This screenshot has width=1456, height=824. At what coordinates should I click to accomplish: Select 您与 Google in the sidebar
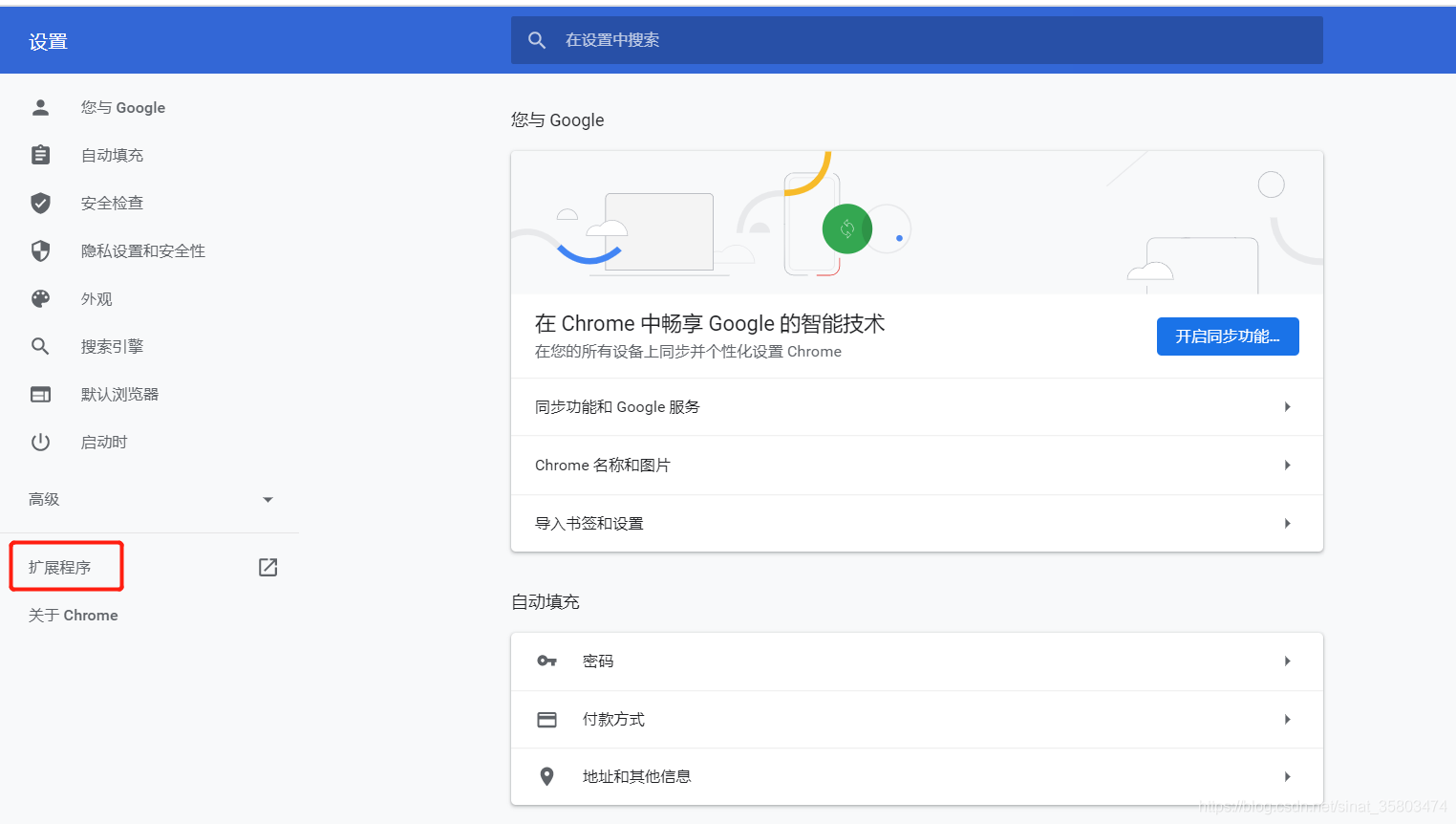click(x=123, y=107)
